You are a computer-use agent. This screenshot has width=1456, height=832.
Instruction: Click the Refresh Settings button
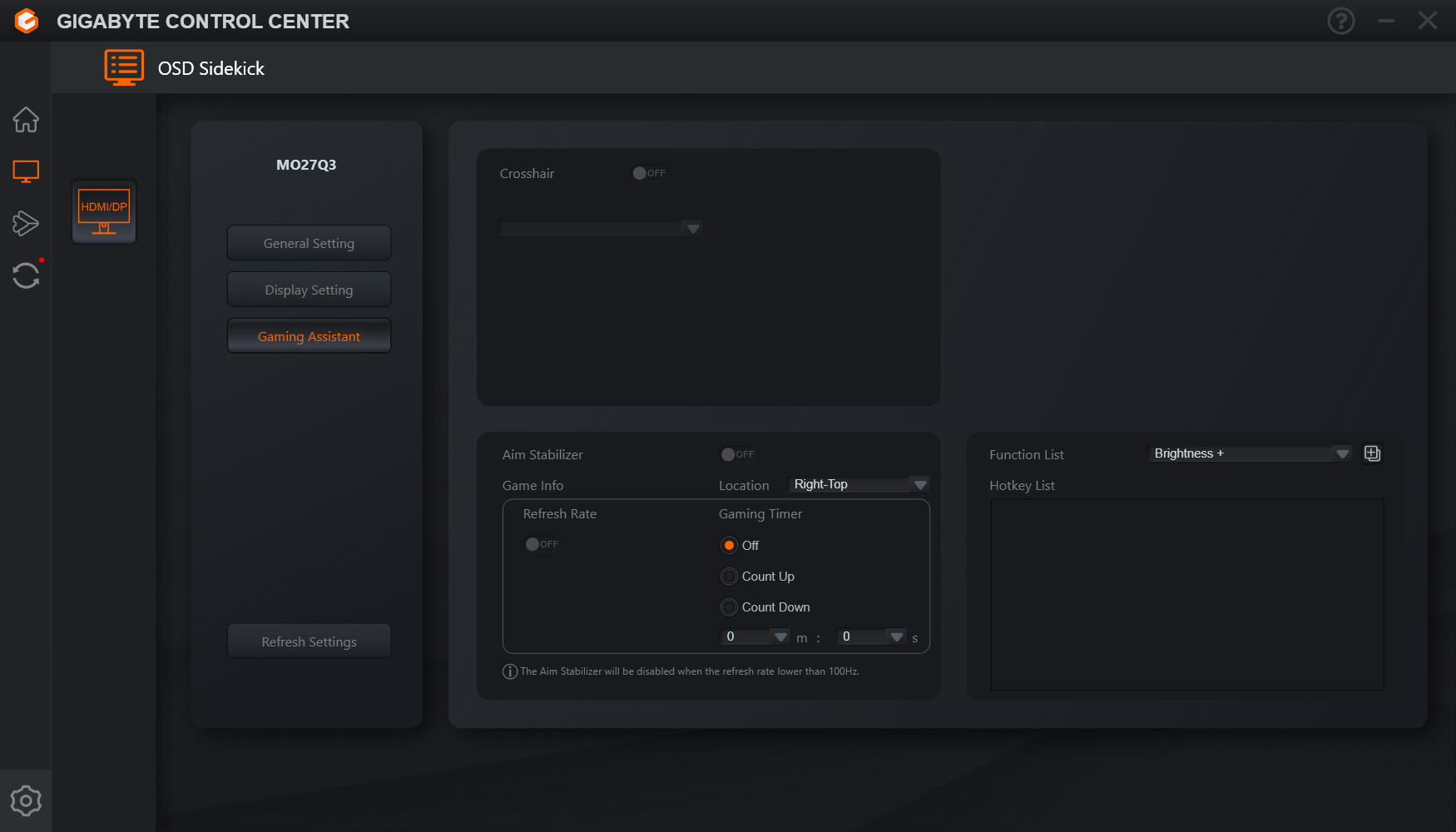click(309, 641)
